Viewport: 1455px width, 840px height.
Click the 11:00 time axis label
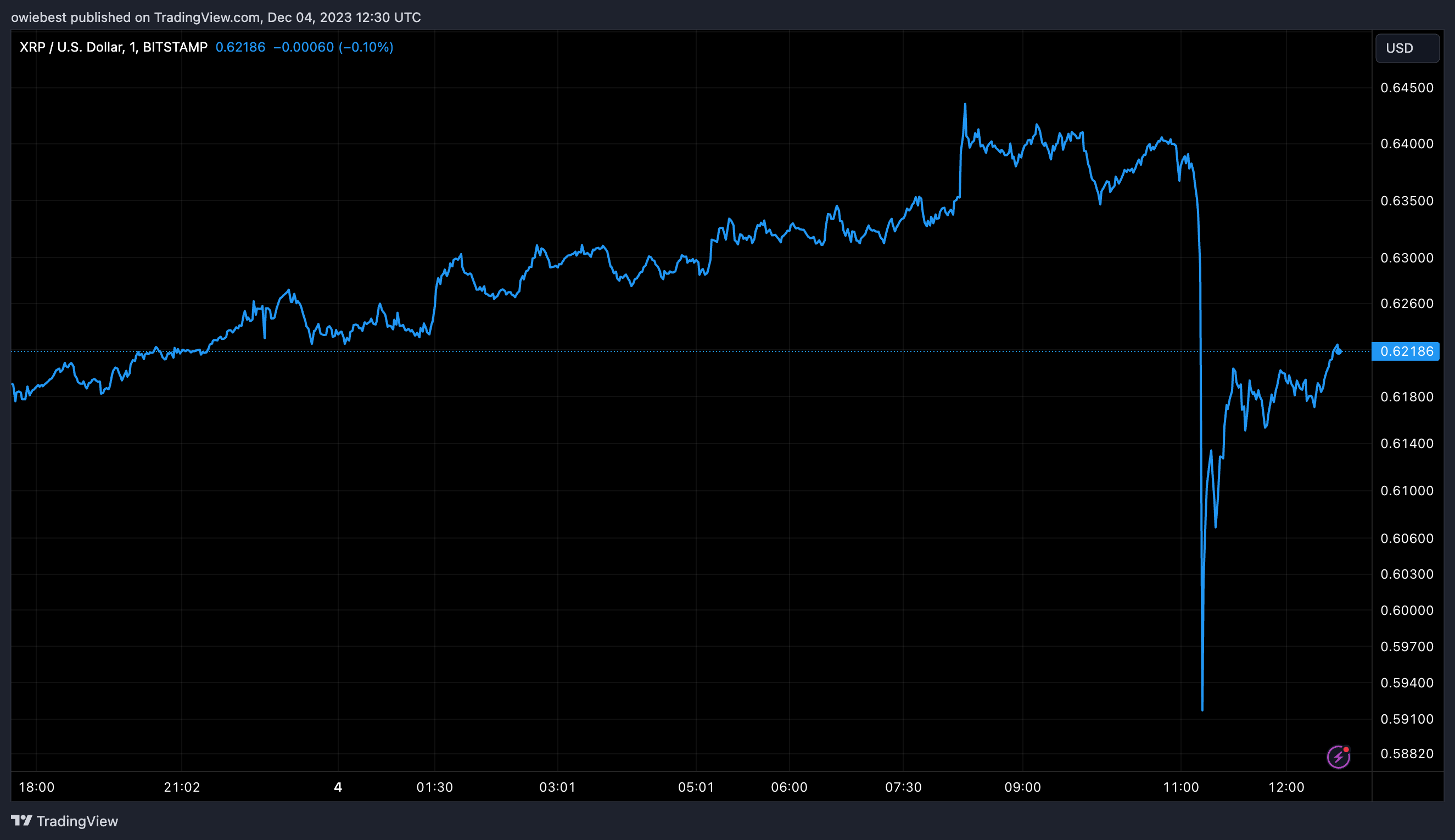tap(1180, 787)
